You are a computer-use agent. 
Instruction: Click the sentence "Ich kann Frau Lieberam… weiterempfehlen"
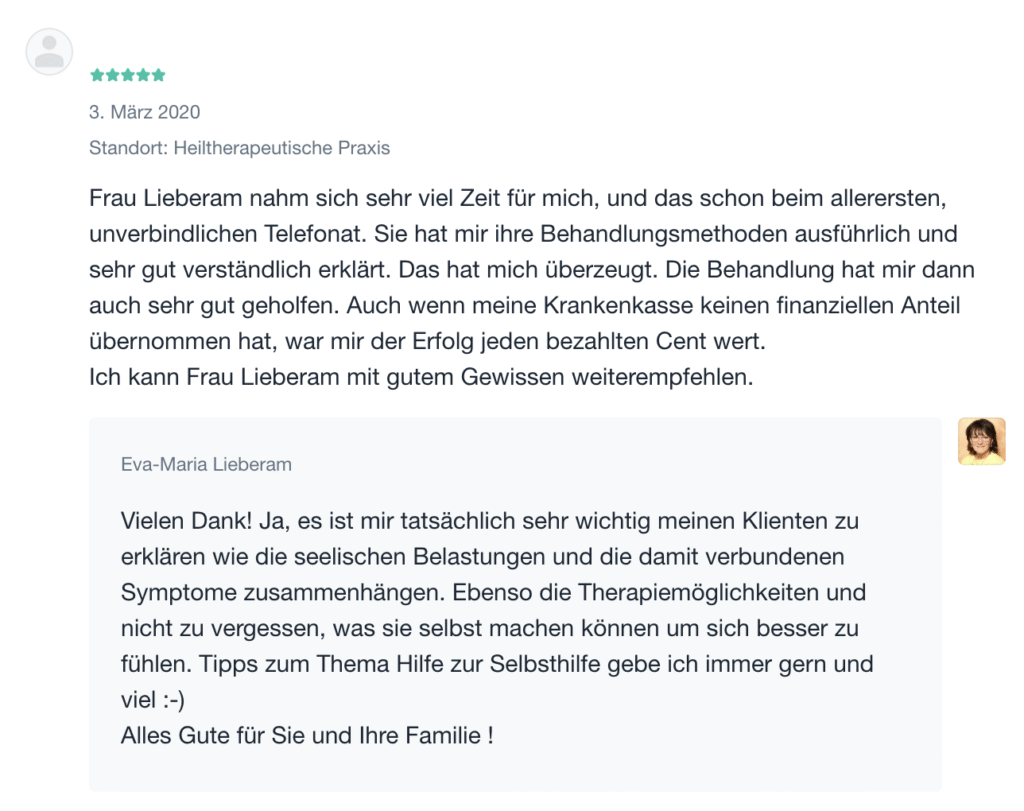click(x=419, y=378)
